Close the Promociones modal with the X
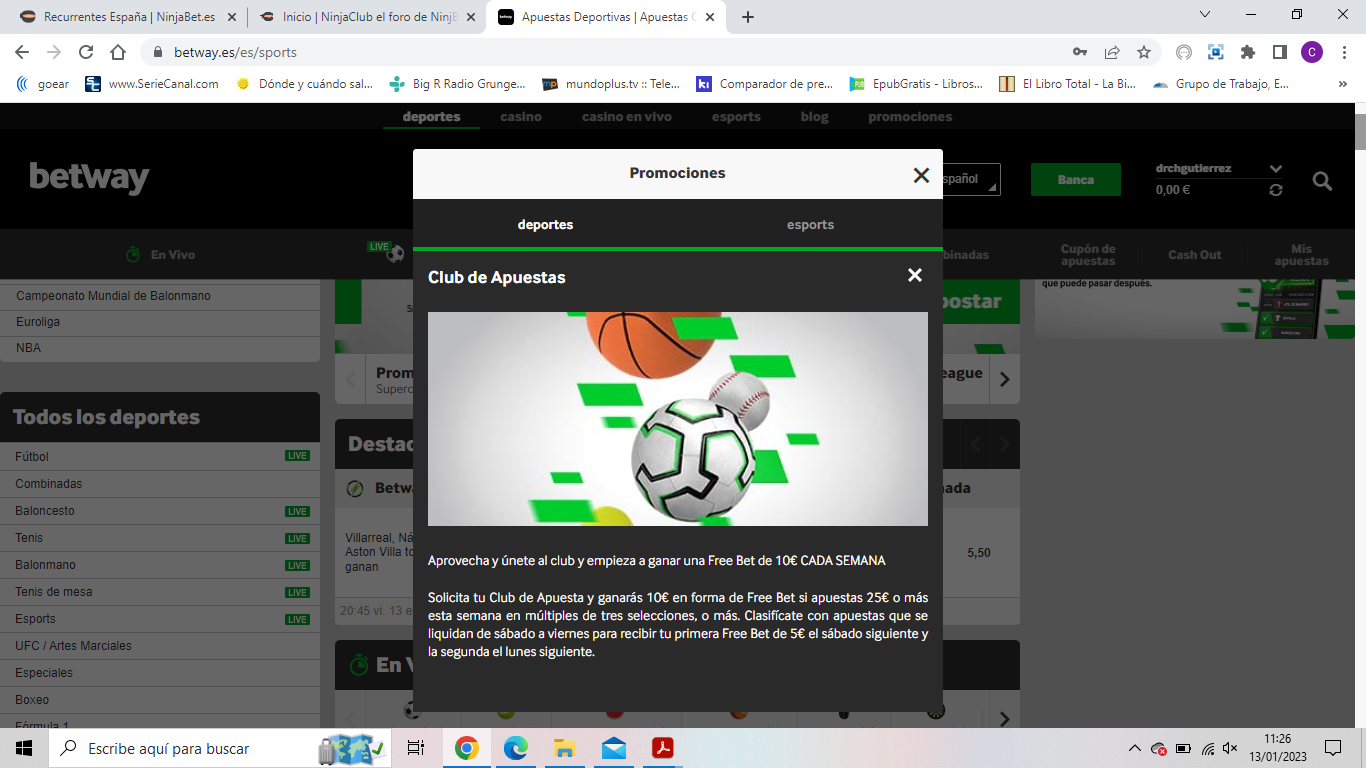 [921, 175]
